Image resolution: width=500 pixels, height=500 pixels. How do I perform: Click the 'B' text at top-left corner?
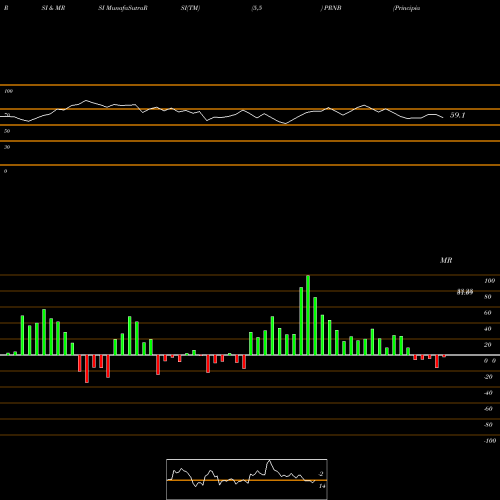click(6, 8)
